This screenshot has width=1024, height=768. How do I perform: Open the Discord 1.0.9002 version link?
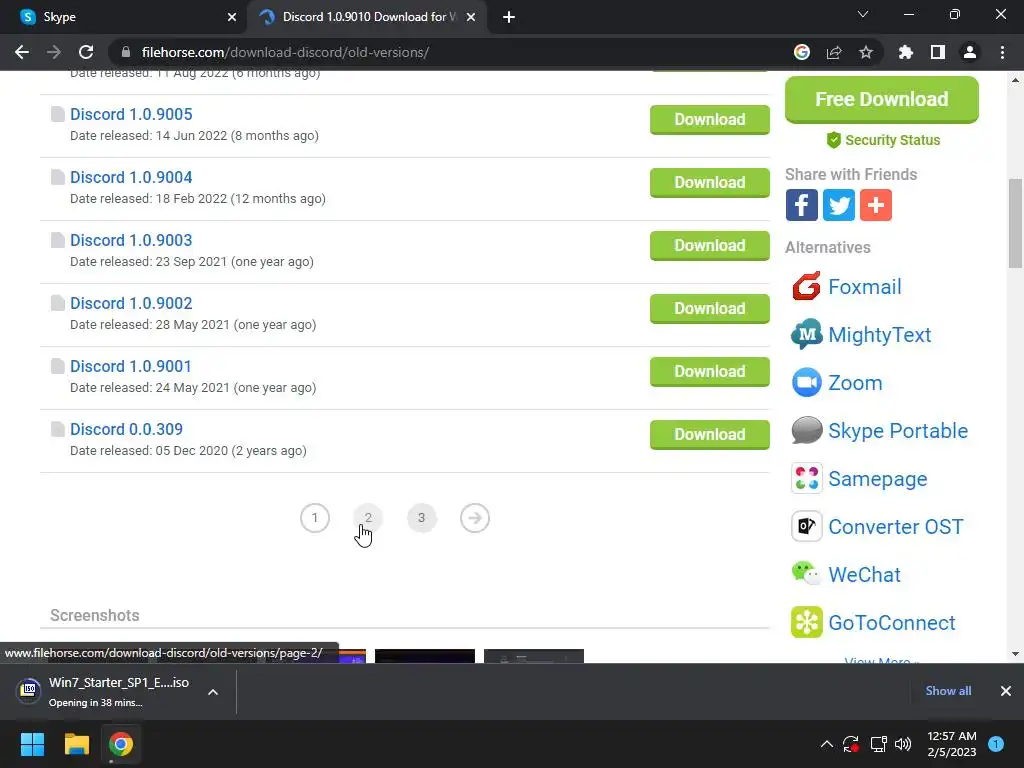point(131,303)
